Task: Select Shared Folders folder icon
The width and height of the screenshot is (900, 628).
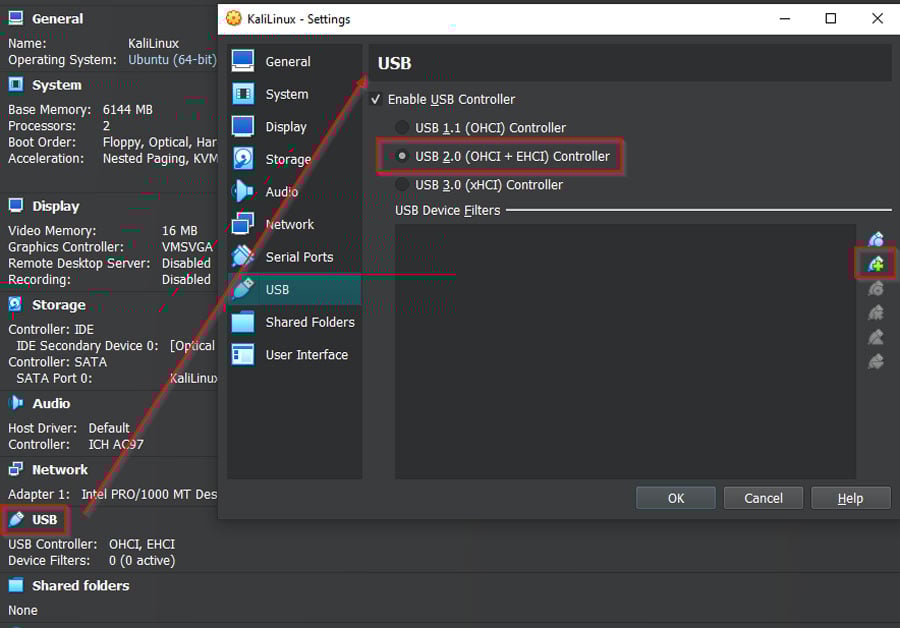Action: (243, 322)
